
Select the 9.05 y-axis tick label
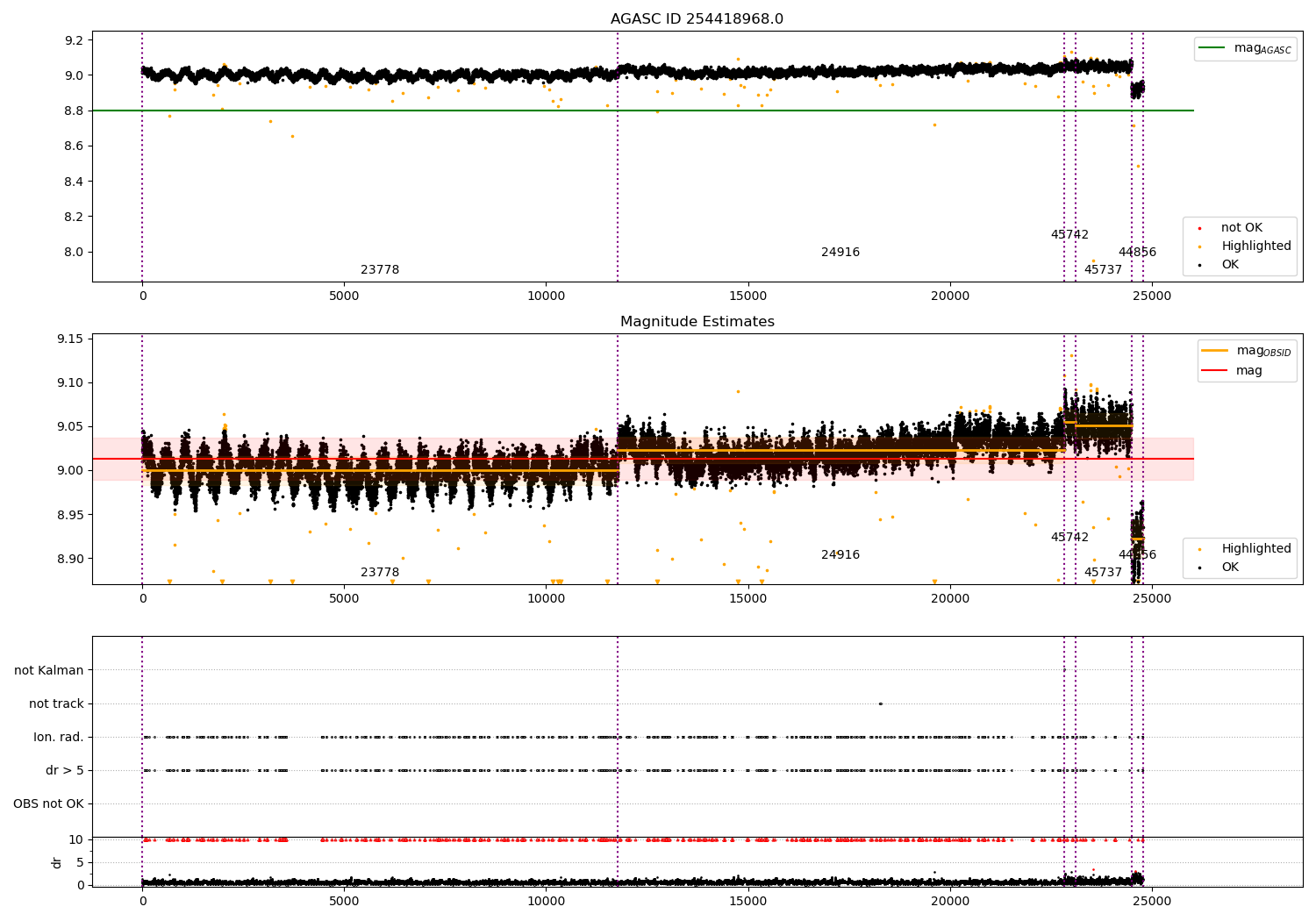pyautogui.click(x=69, y=427)
